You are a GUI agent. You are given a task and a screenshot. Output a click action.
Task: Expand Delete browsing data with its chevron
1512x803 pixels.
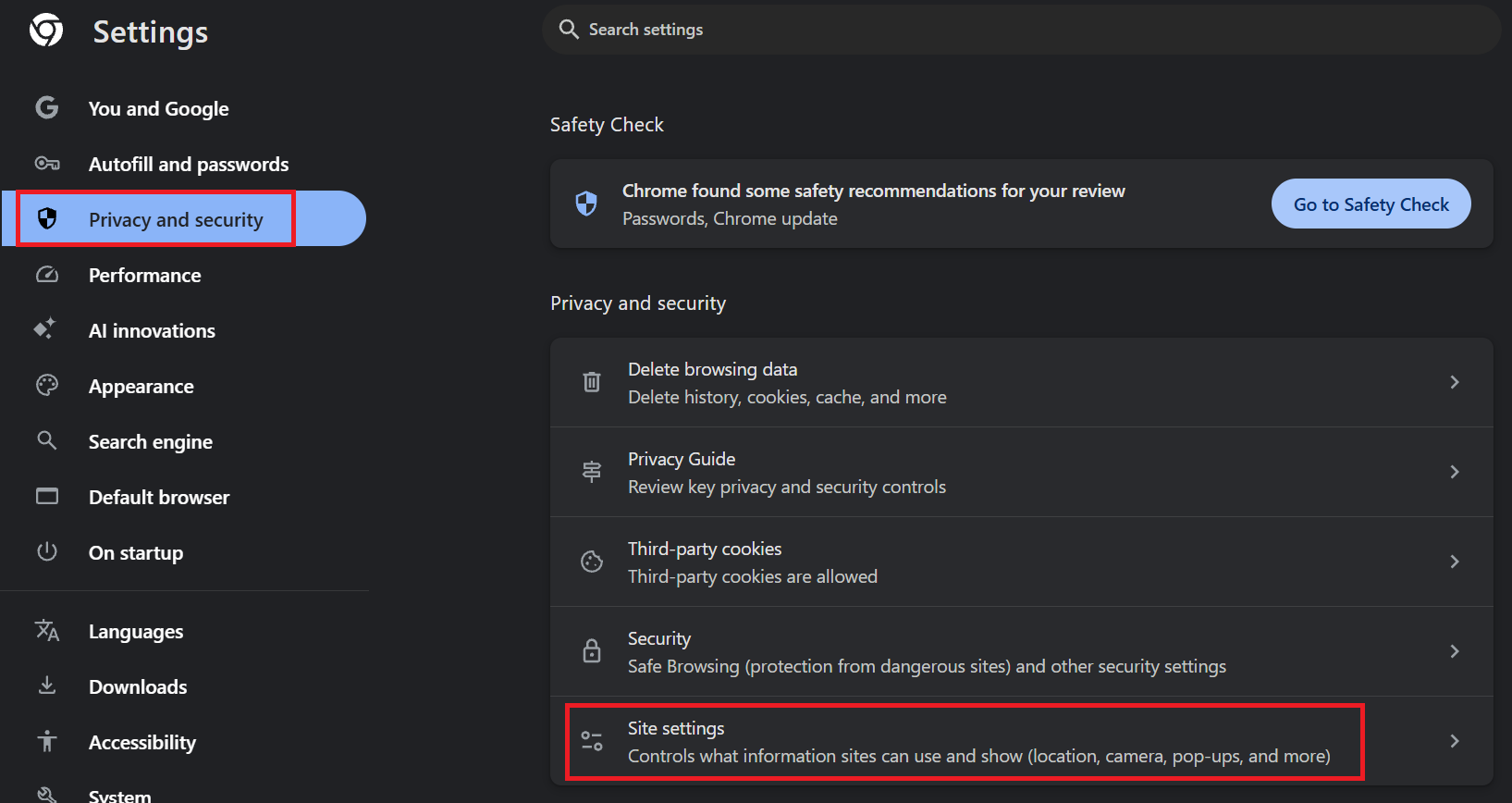pos(1455,382)
